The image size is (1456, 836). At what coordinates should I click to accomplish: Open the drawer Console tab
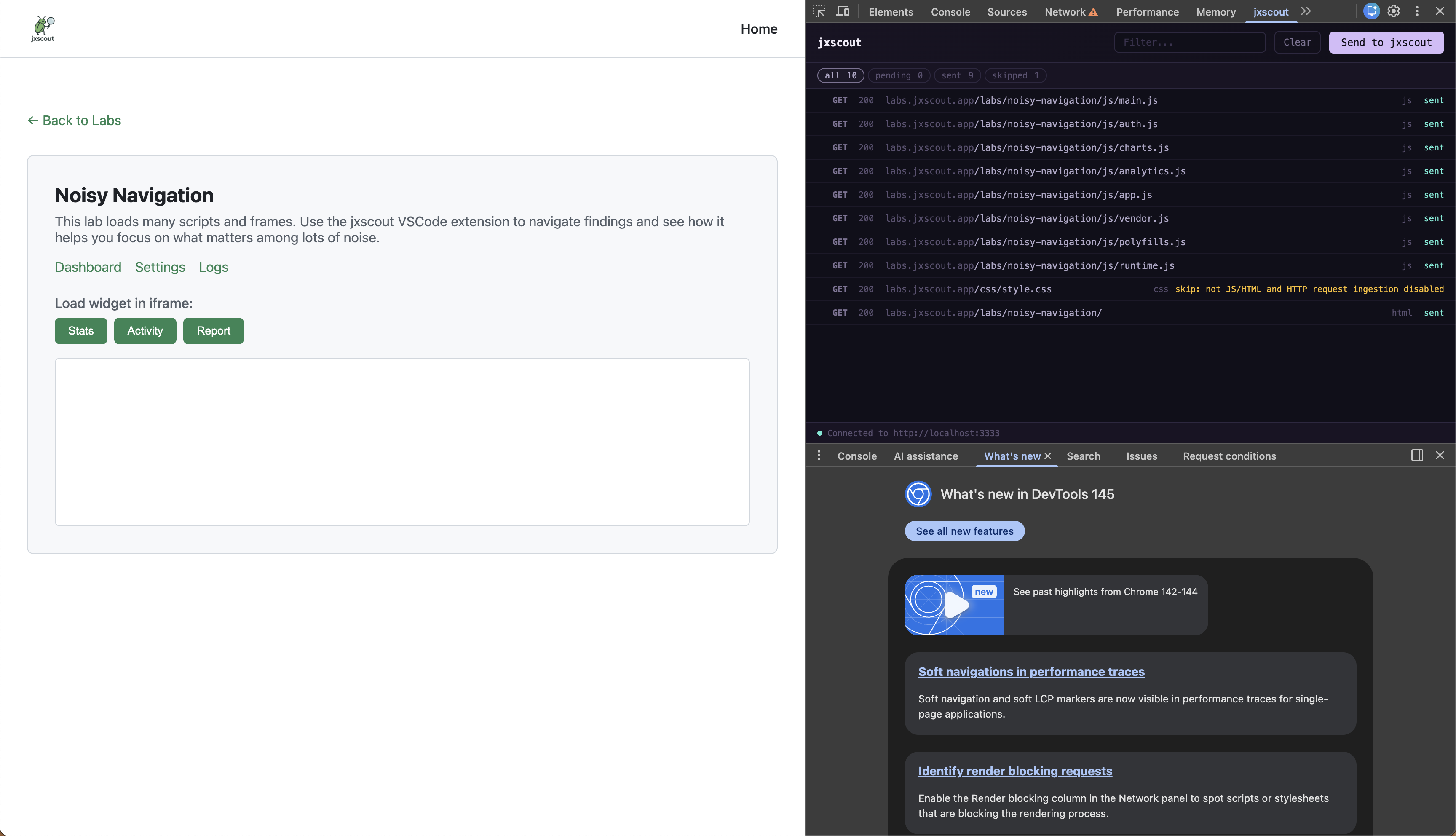click(x=857, y=456)
